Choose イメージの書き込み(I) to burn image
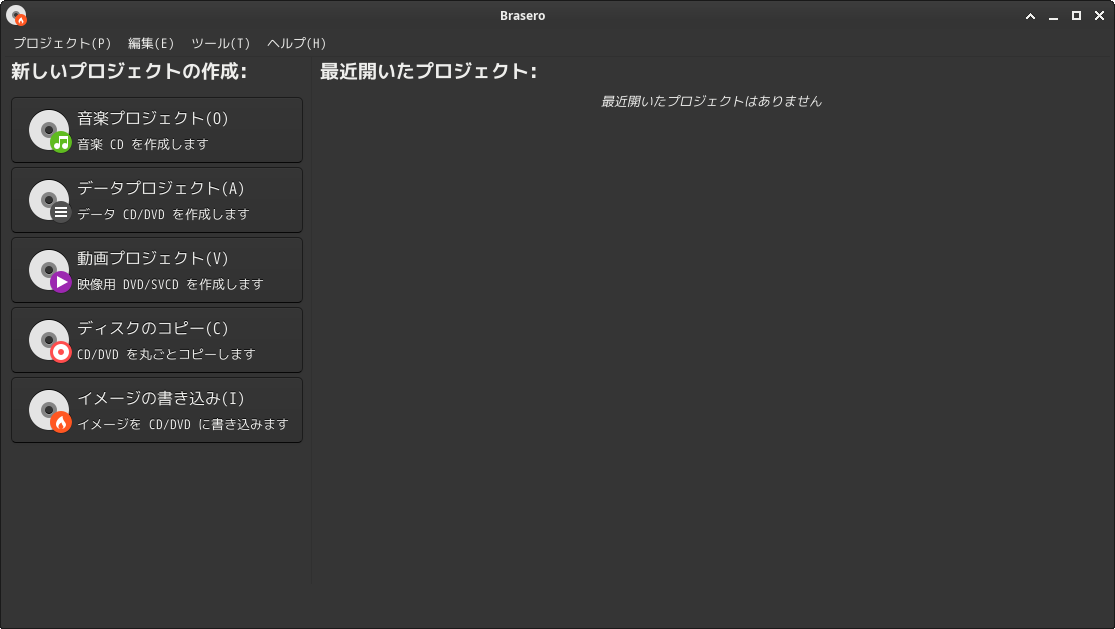1115x629 pixels. coord(157,410)
